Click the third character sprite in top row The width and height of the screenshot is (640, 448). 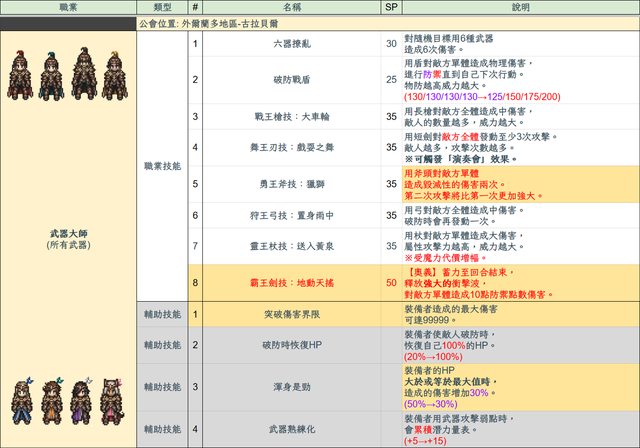tap(83, 75)
